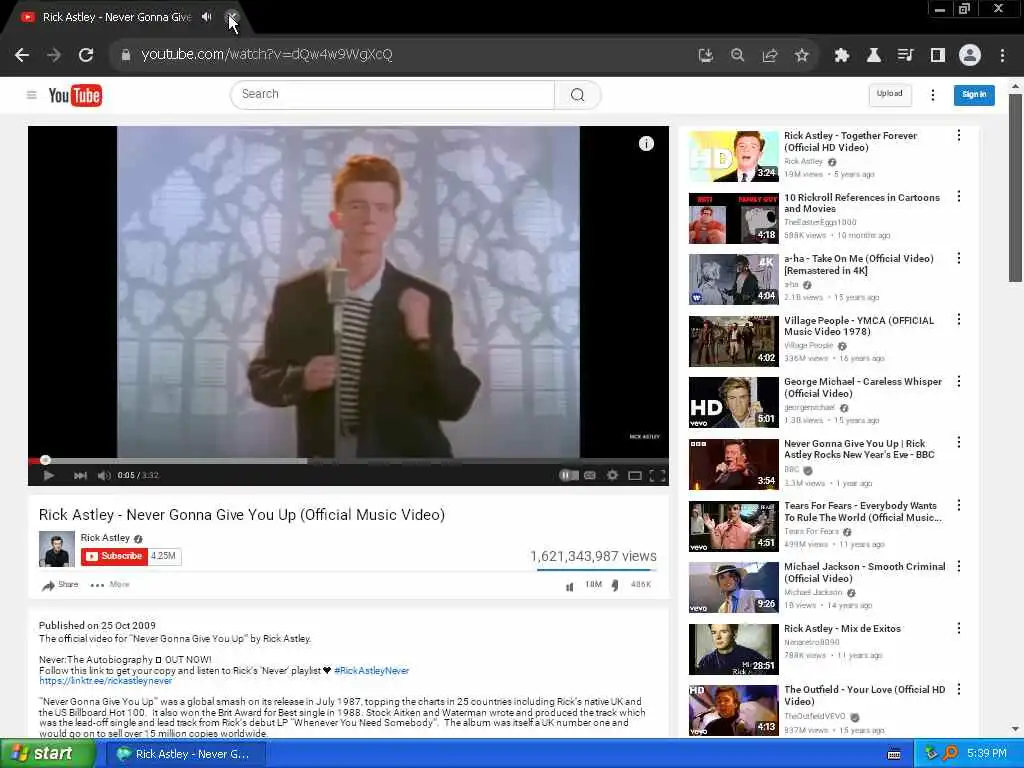Open the Rick Astley channel avatar
1024x768 pixels.
(57, 549)
